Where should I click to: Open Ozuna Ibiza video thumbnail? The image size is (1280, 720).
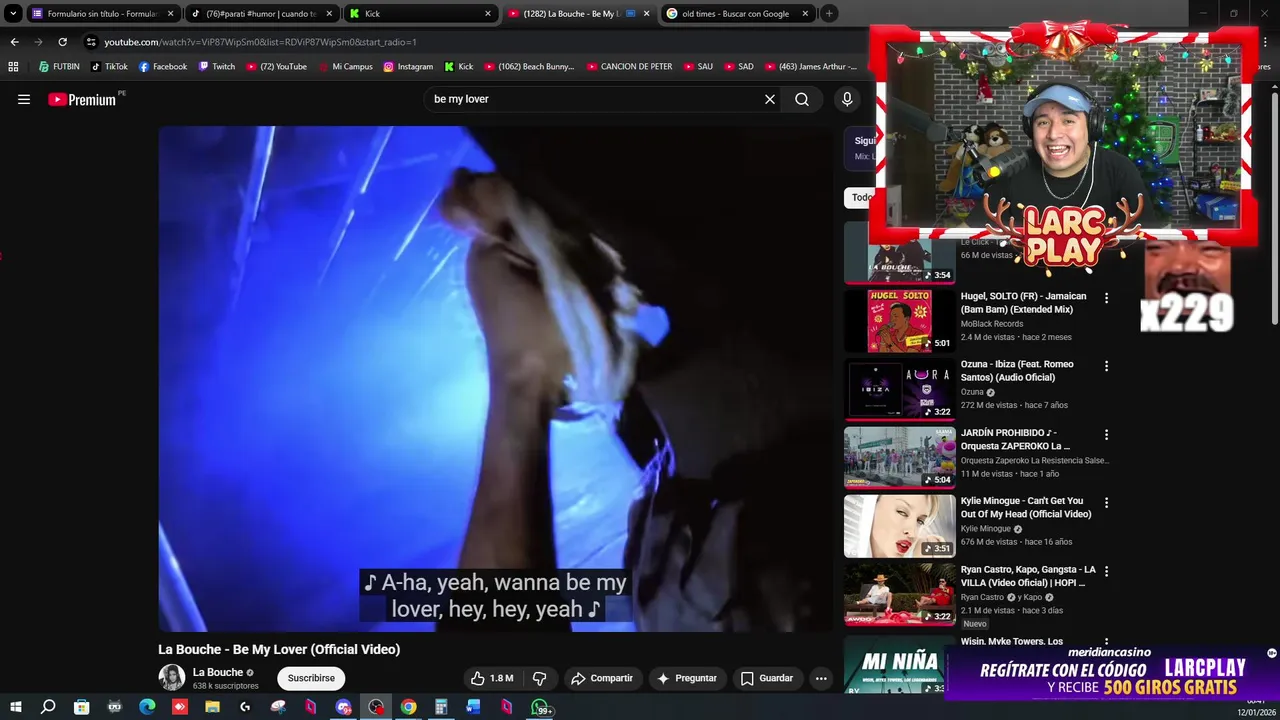[899, 389]
